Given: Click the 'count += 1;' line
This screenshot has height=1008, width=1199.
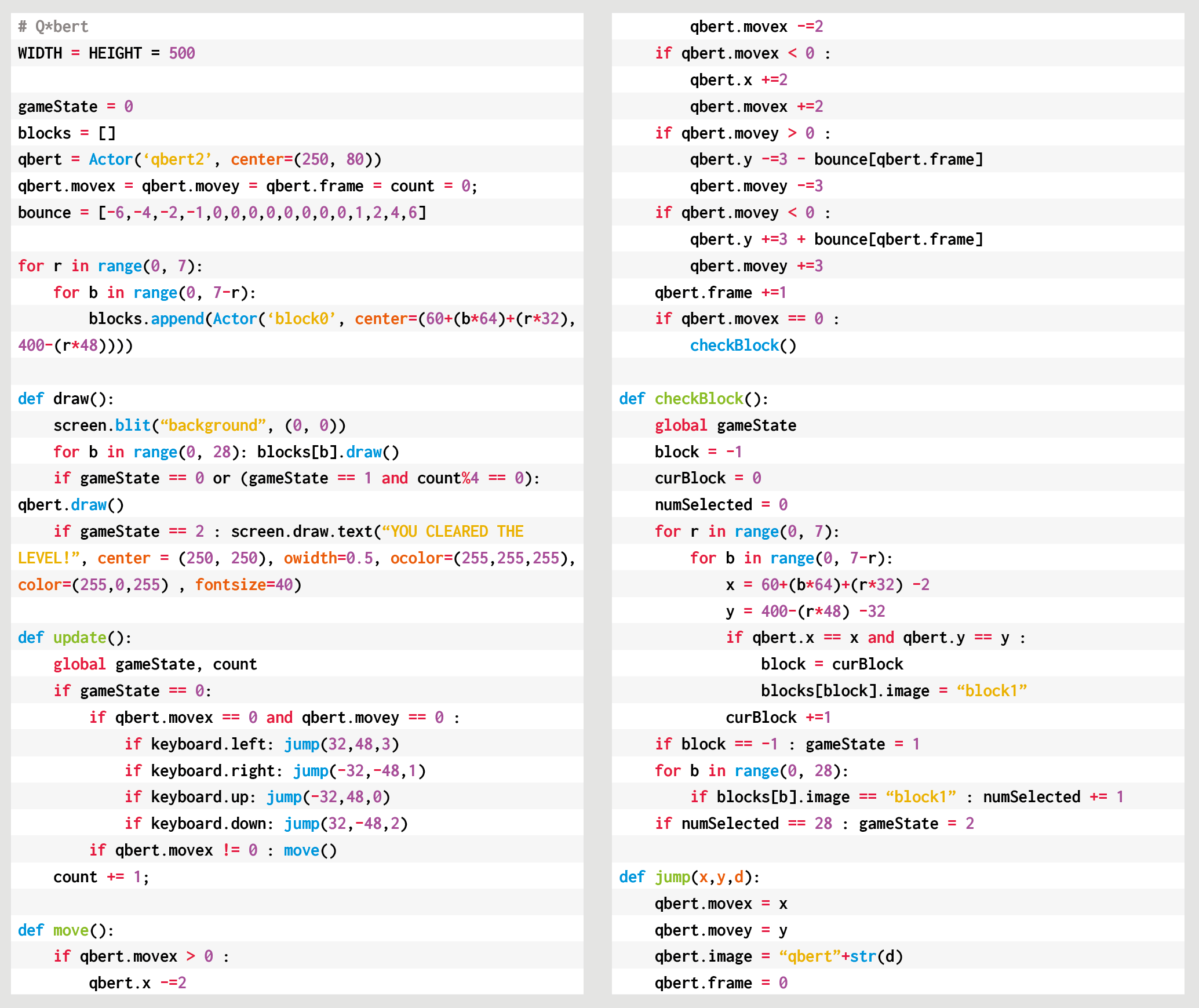Looking at the screenshot, I should pyautogui.click(x=101, y=877).
